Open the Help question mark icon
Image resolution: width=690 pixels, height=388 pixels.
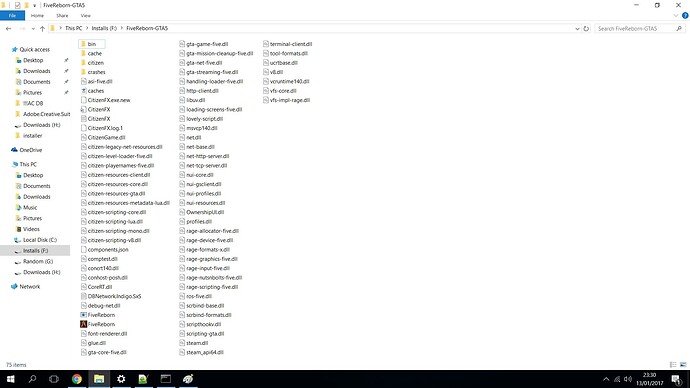click(685, 15)
